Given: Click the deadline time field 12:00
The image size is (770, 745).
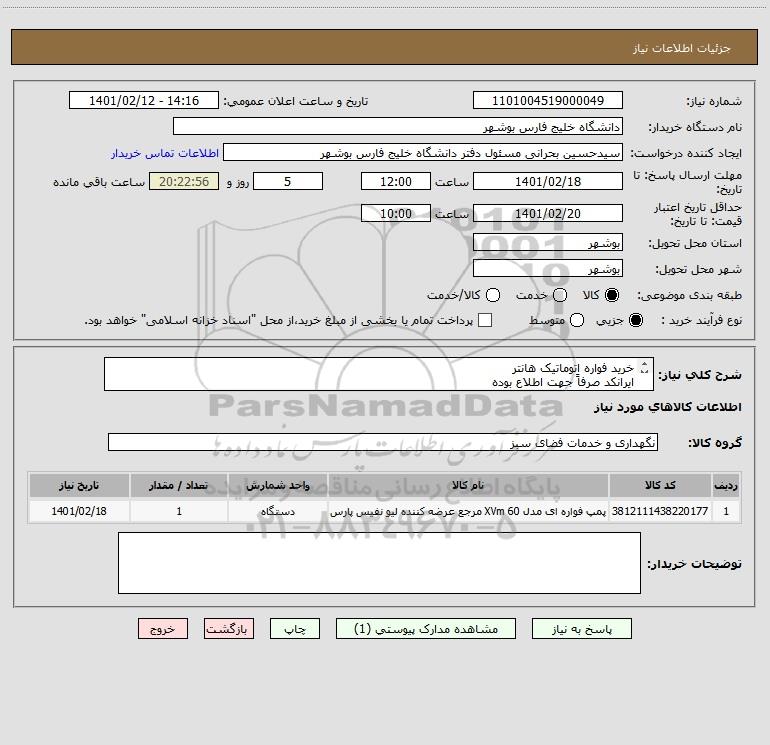Looking at the screenshot, I should 396,182.
